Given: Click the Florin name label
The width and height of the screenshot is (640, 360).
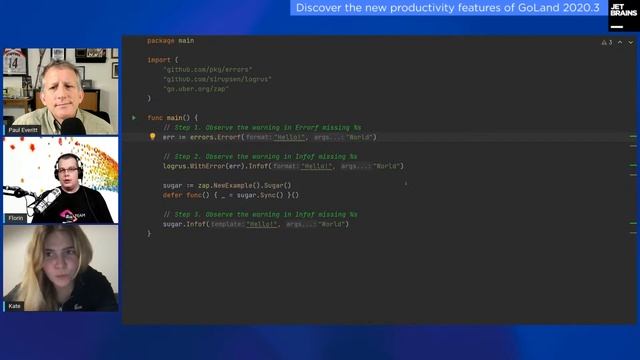Looking at the screenshot, I should (16, 218).
